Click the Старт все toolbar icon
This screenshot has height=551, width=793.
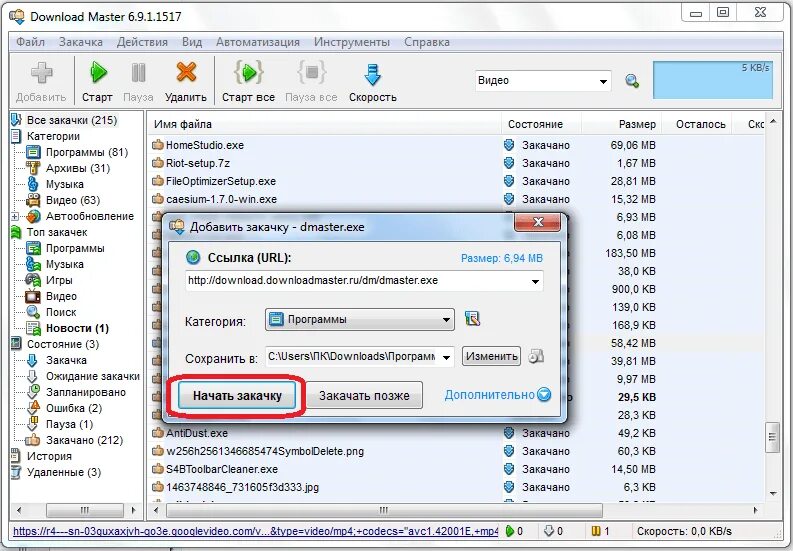tap(248, 72)
